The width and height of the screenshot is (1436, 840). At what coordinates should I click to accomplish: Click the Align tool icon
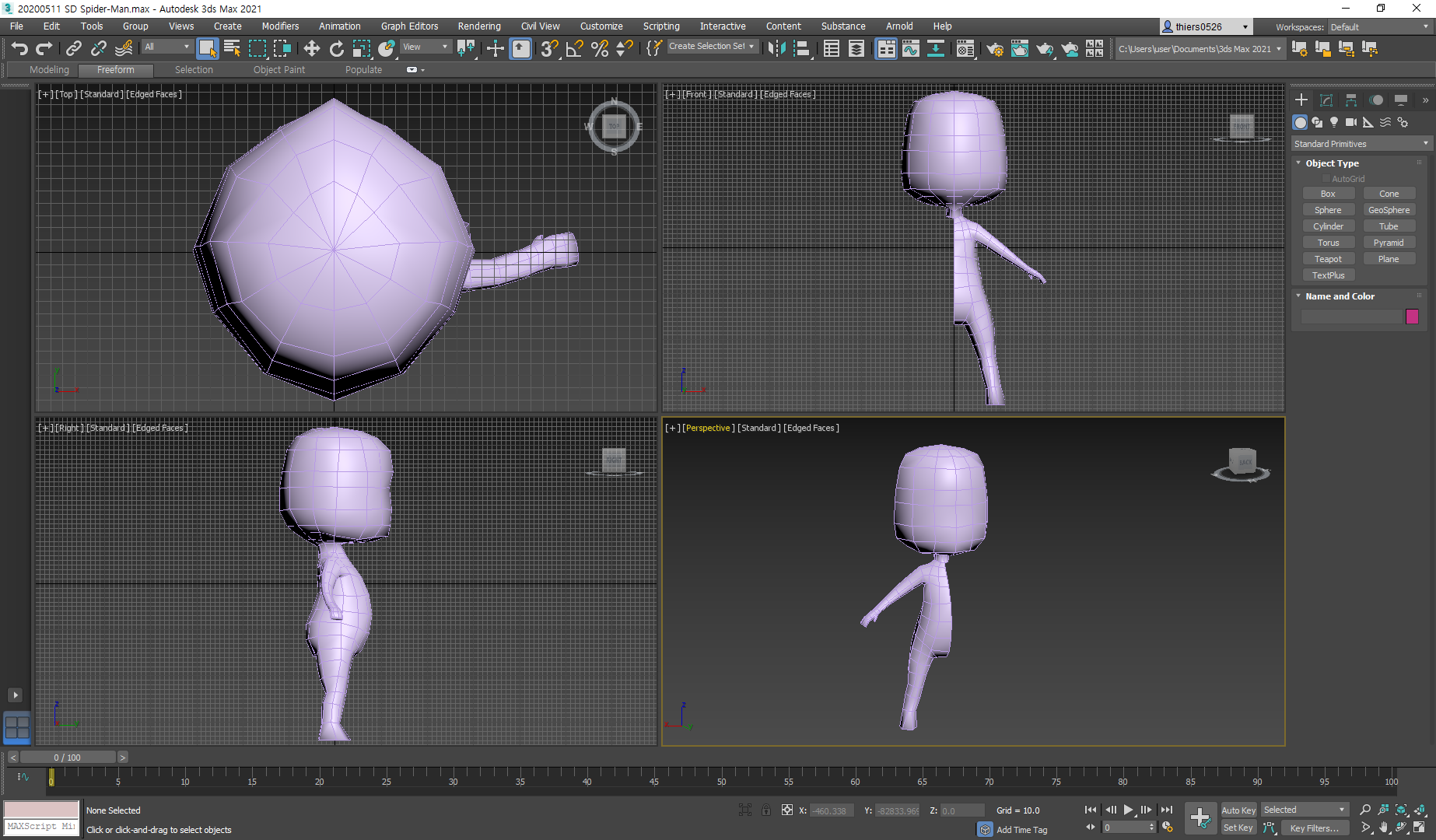pyautogui.click(x=801, y=49)
